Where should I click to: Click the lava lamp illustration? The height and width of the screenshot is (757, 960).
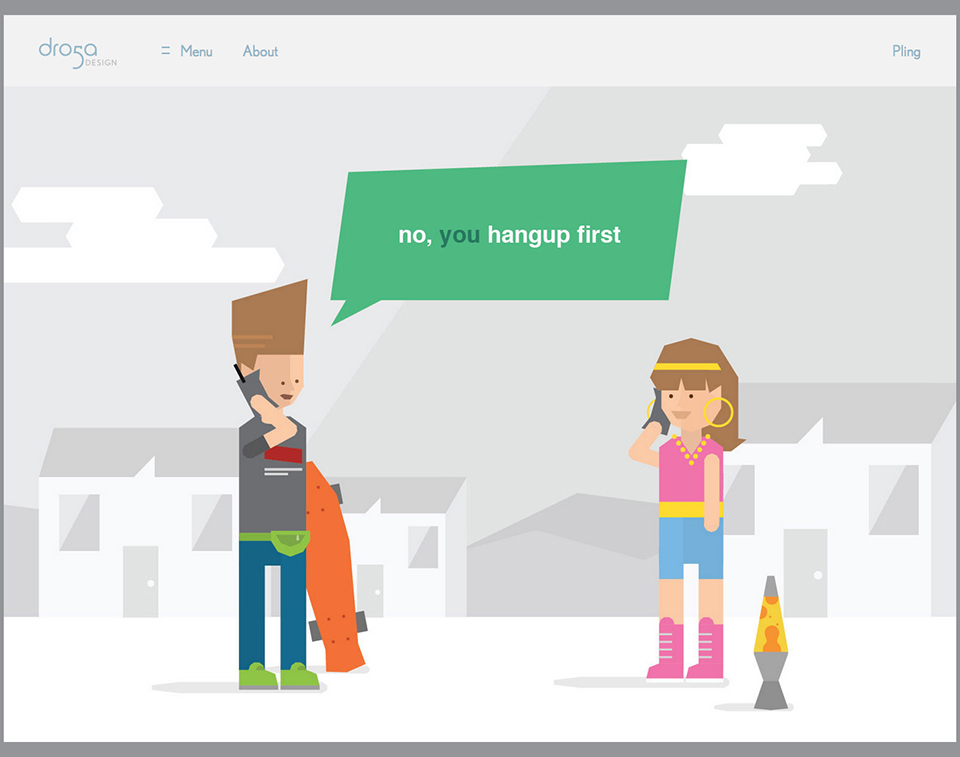click(x=771, y=642)
